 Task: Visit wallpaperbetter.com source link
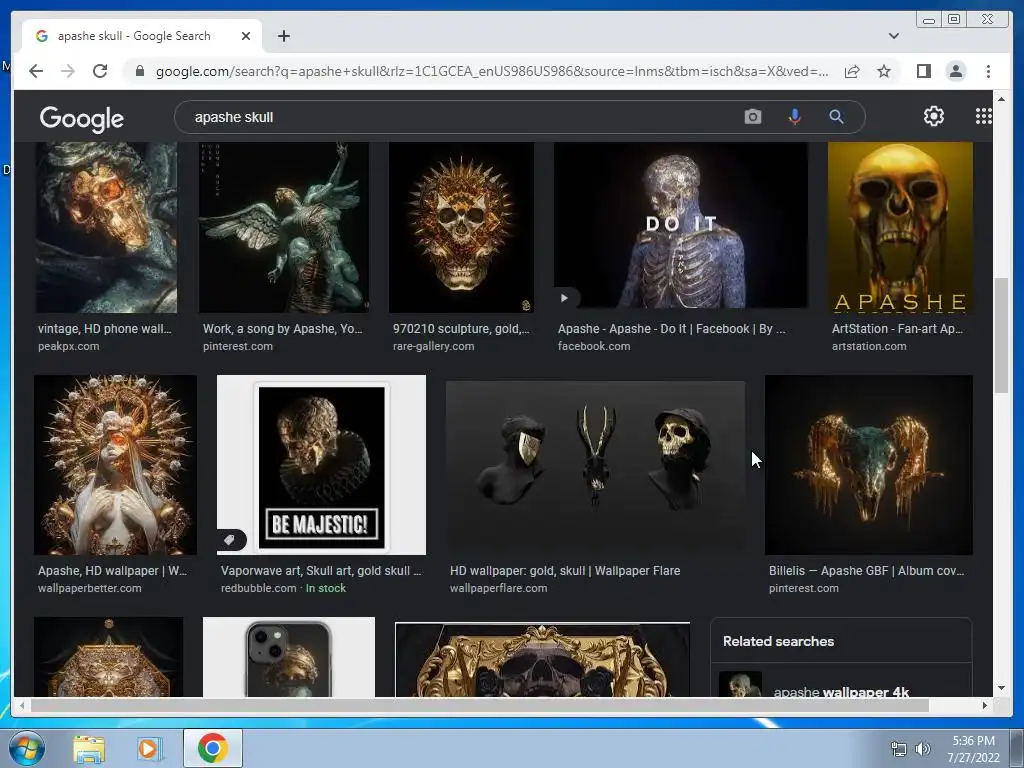coord(89,588)
